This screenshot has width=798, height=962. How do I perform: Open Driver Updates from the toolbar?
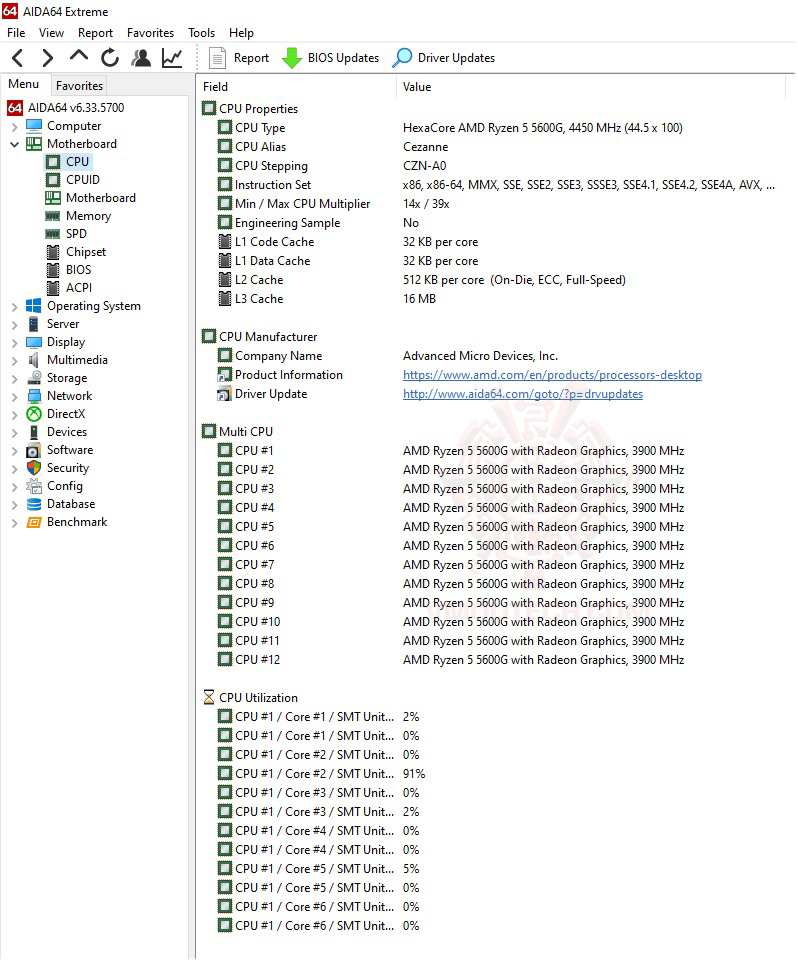pos(444,58)
